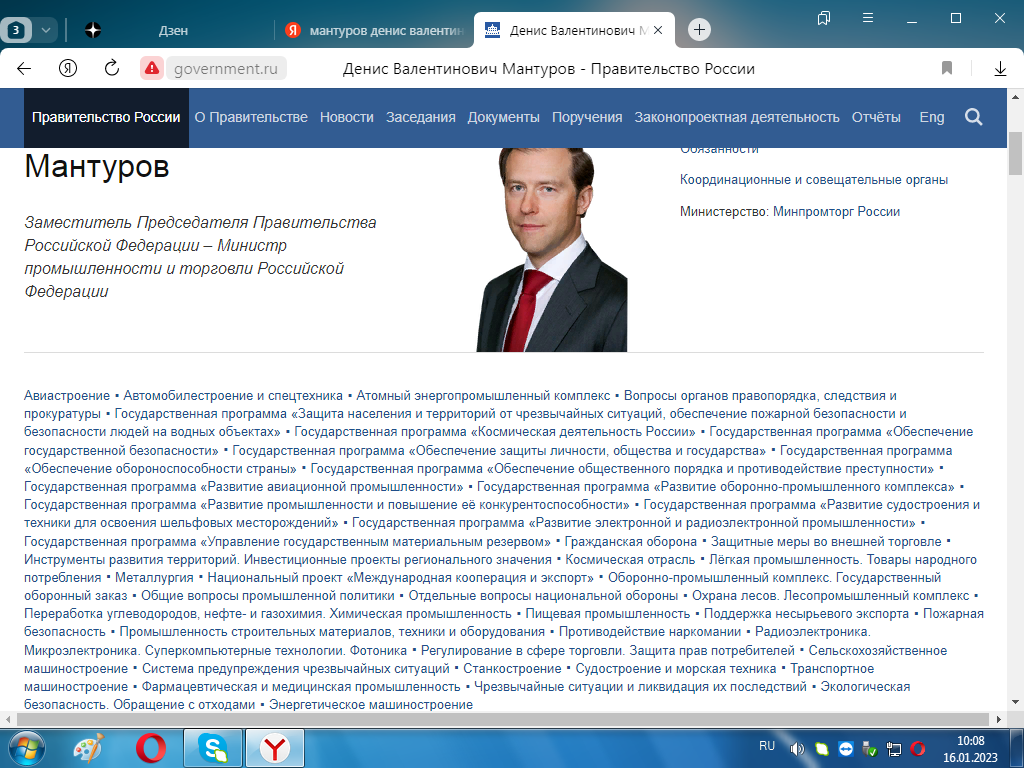The image size is (1024, 768).
Task: Open the volume control in the tray
Action: (x=795, y=747)
